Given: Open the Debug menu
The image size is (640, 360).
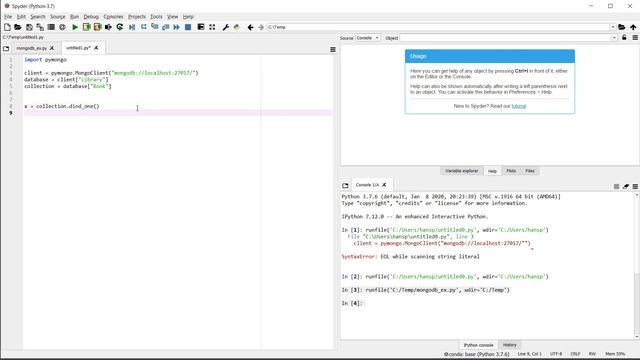Looking at the screenshot, I should tap(91, 17).
